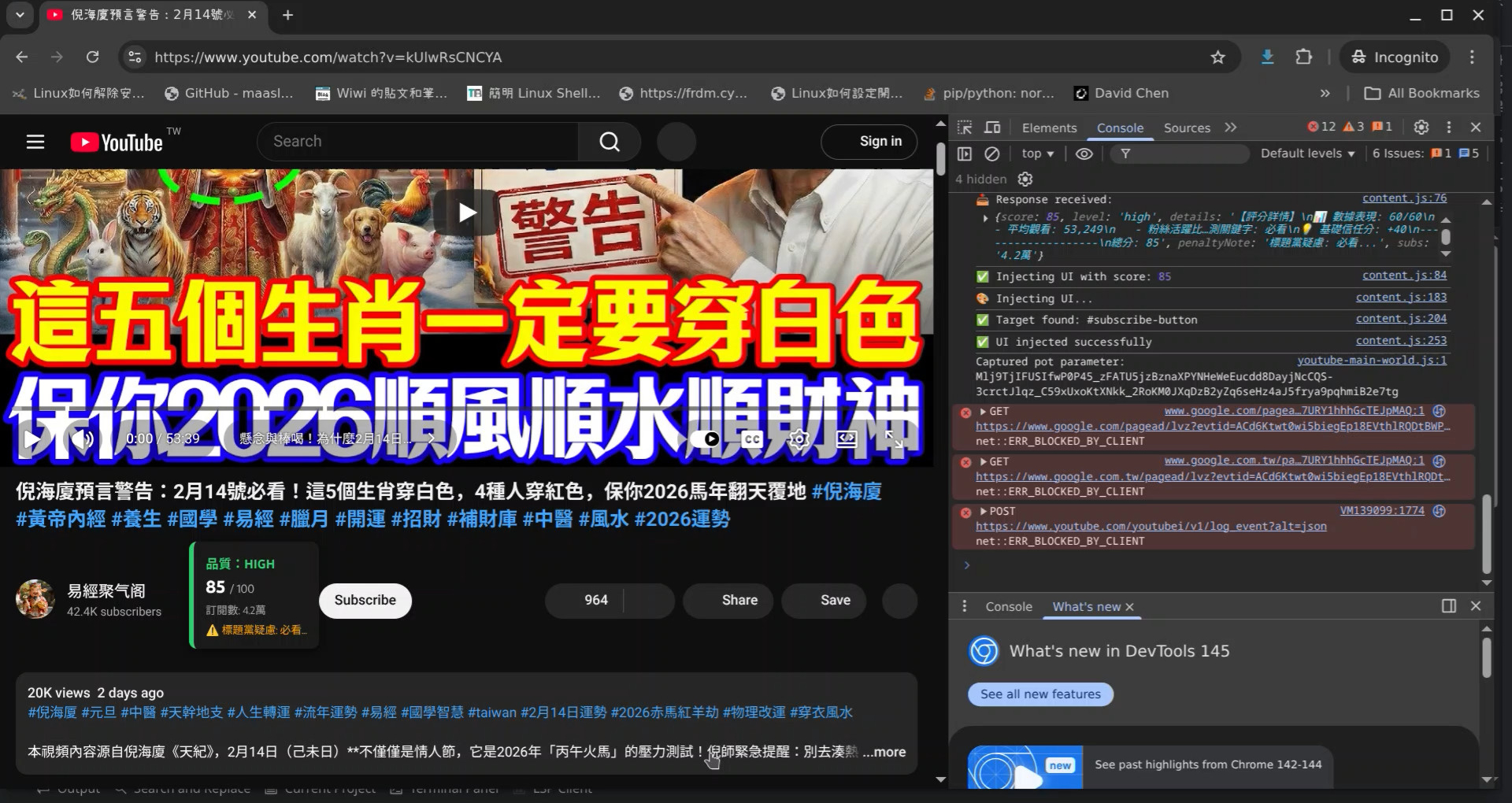Clear the console with the clear icon

click(x=992, y=154)
